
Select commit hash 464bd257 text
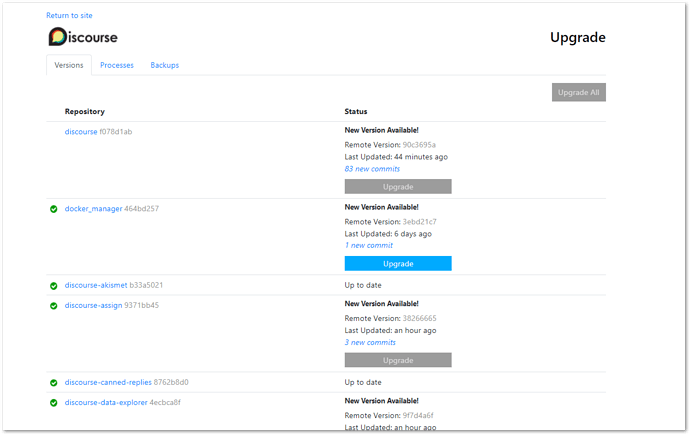tap(141, 209)
